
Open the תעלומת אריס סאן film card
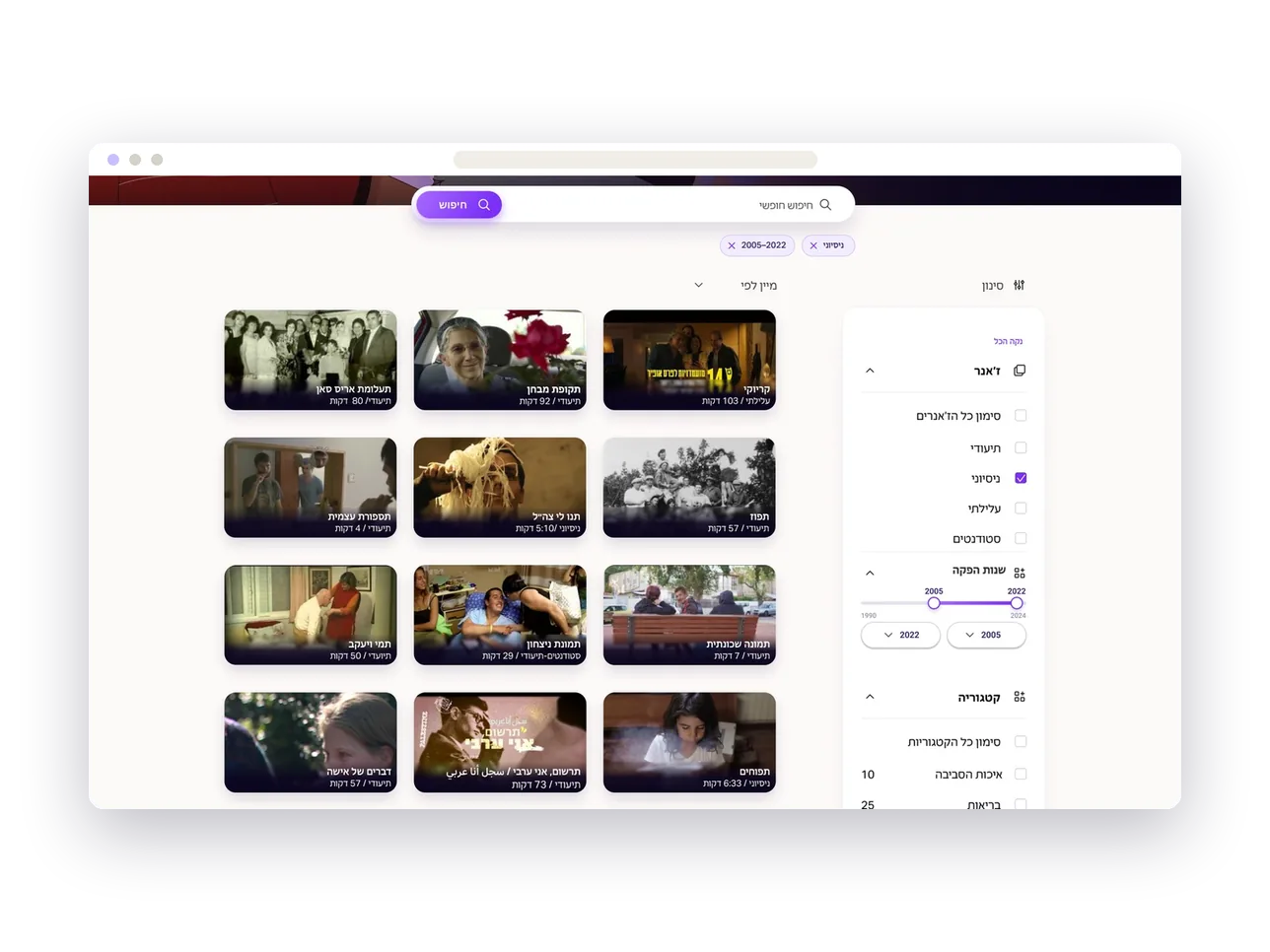point(311,360)
